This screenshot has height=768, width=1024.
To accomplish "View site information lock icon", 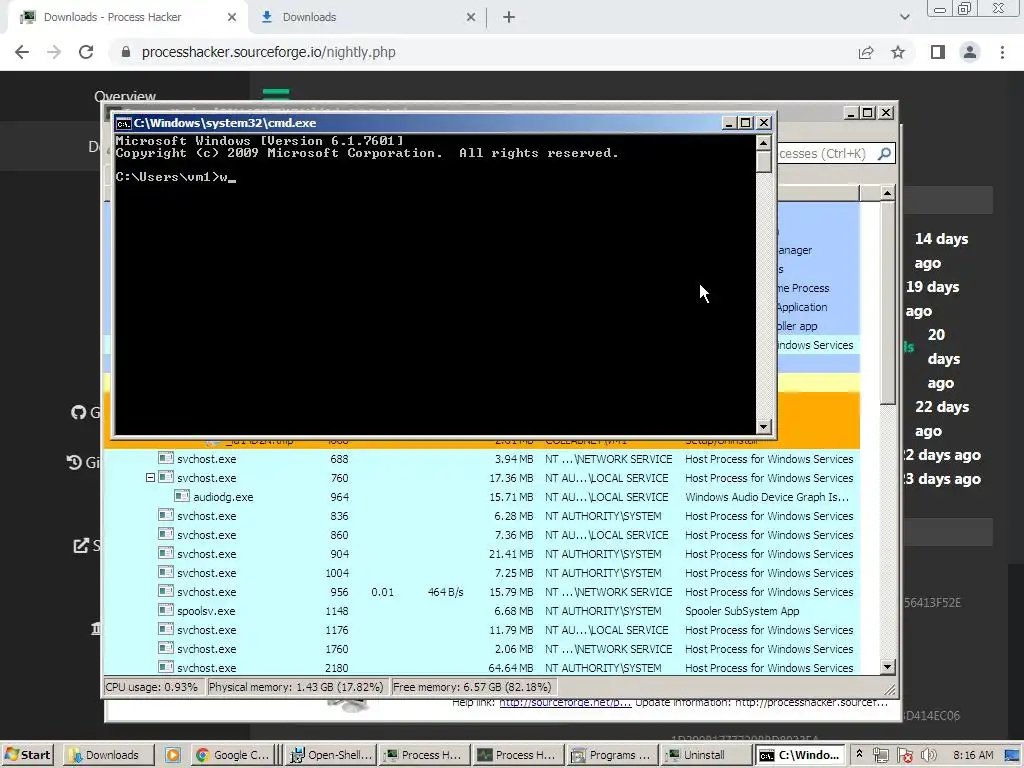I will (125, 52).
